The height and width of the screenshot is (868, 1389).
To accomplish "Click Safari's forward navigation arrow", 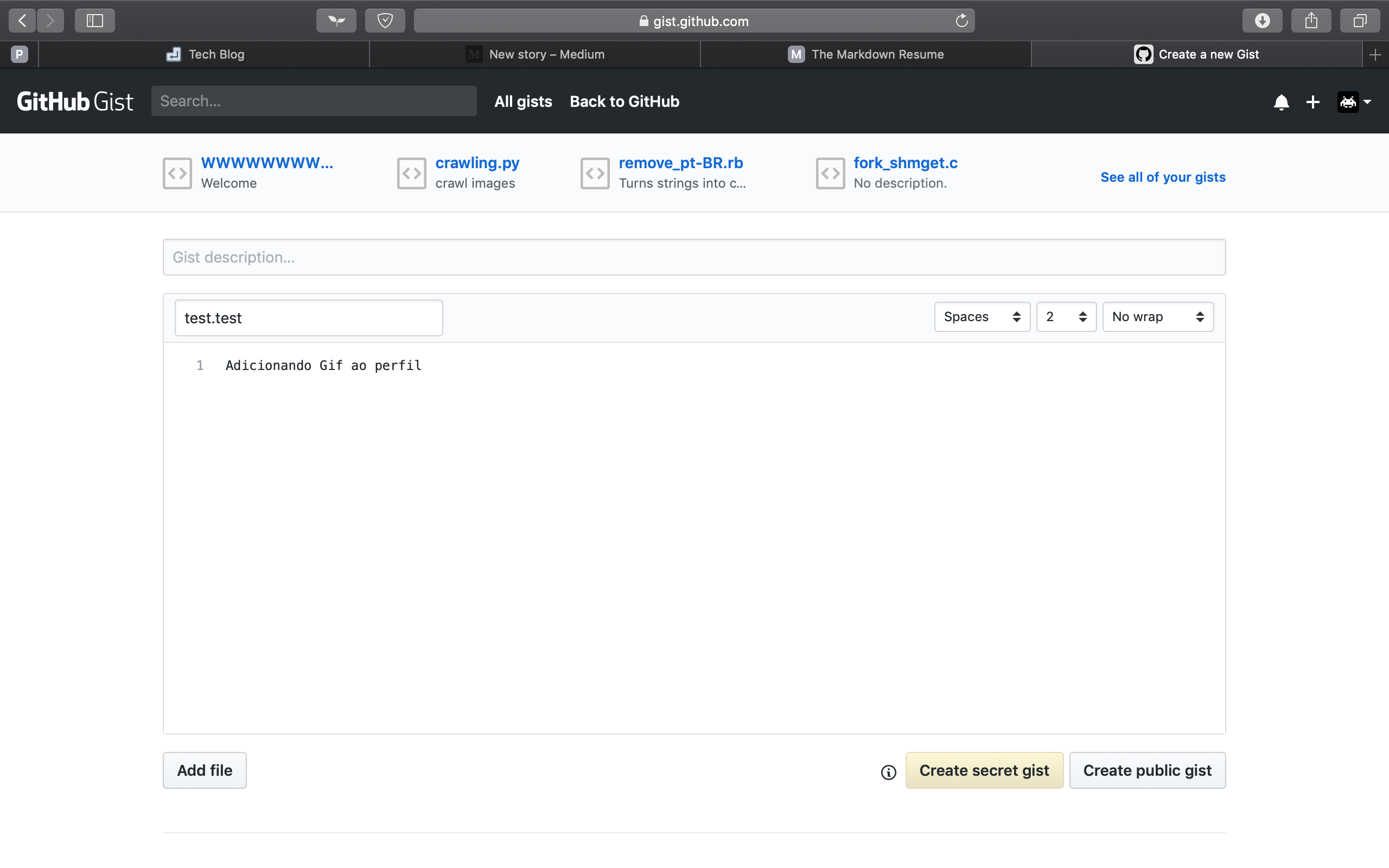I will pyautogui.click(x=50, y=21).
